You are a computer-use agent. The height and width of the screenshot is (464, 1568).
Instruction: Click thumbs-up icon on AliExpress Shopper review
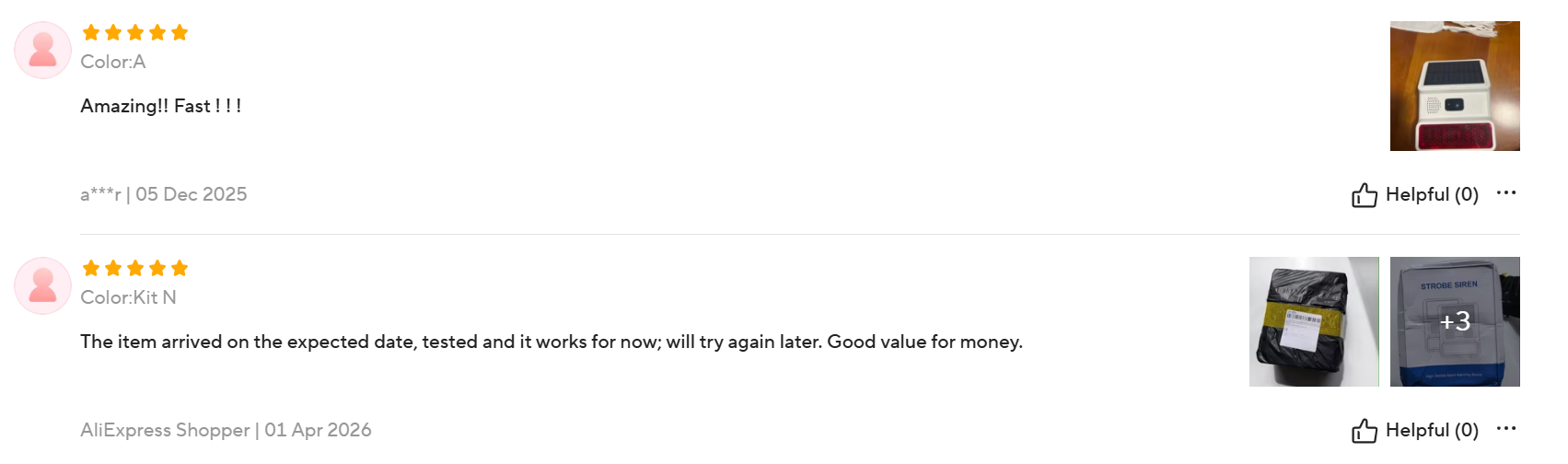point(1364,431)
